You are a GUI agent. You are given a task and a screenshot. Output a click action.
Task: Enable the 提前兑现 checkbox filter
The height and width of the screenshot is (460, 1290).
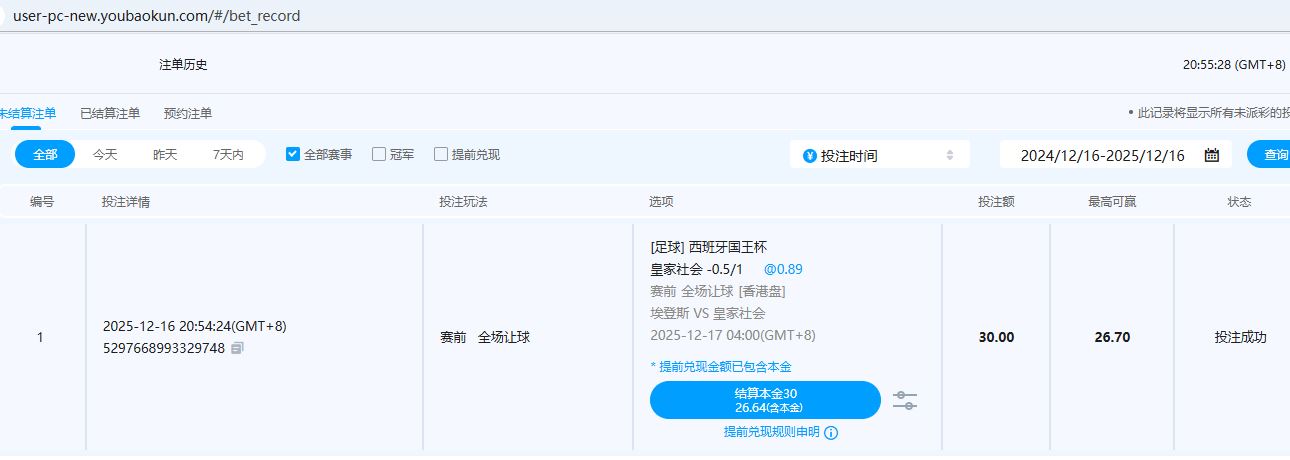(x=441, y=154)
